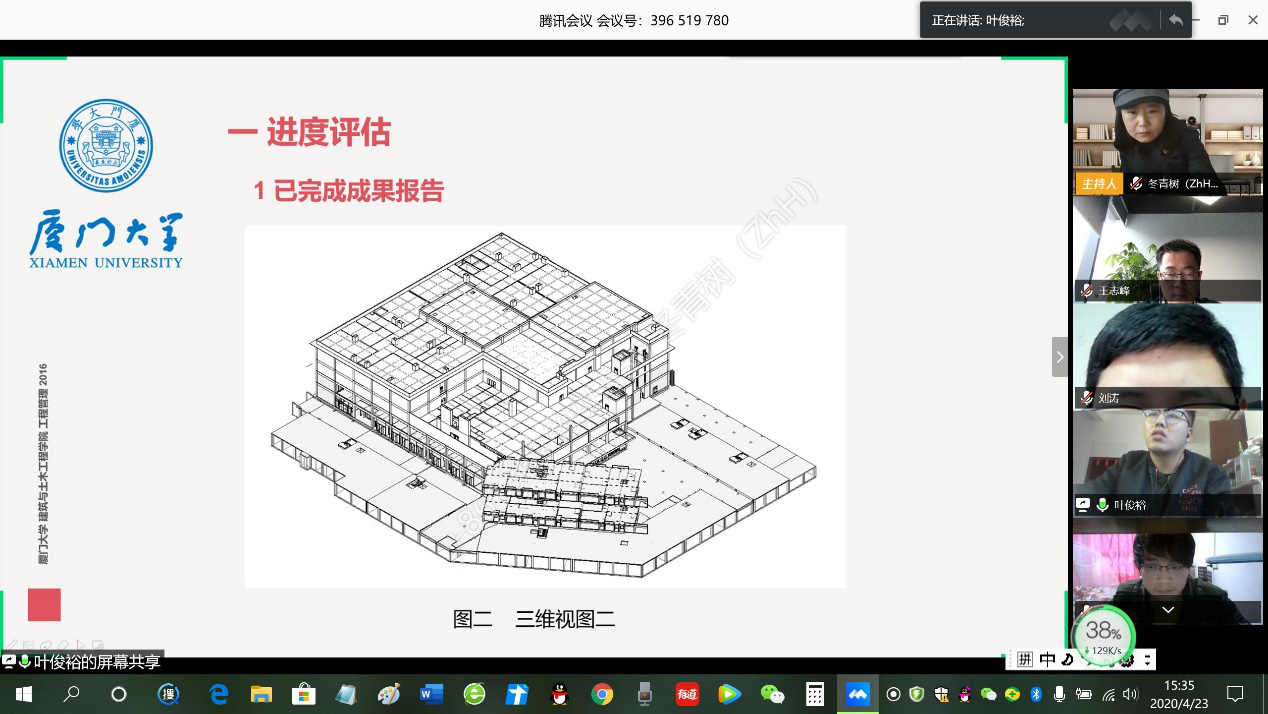1268x714 pixels.
Task: Click the green microphone icon for 叶俊裕
Action: click(1102, 505)
